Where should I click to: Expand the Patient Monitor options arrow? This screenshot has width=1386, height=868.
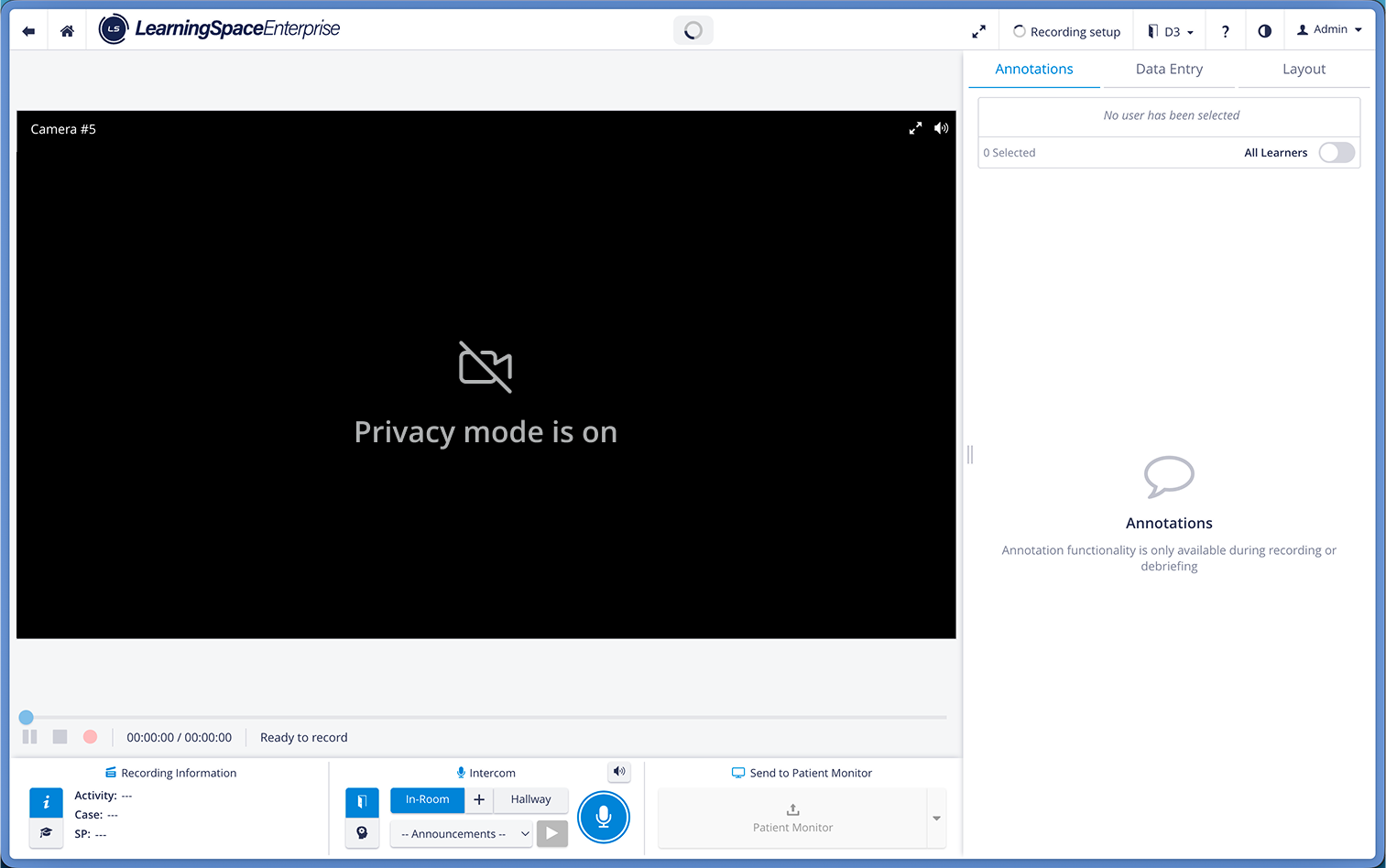click(936, 818)
